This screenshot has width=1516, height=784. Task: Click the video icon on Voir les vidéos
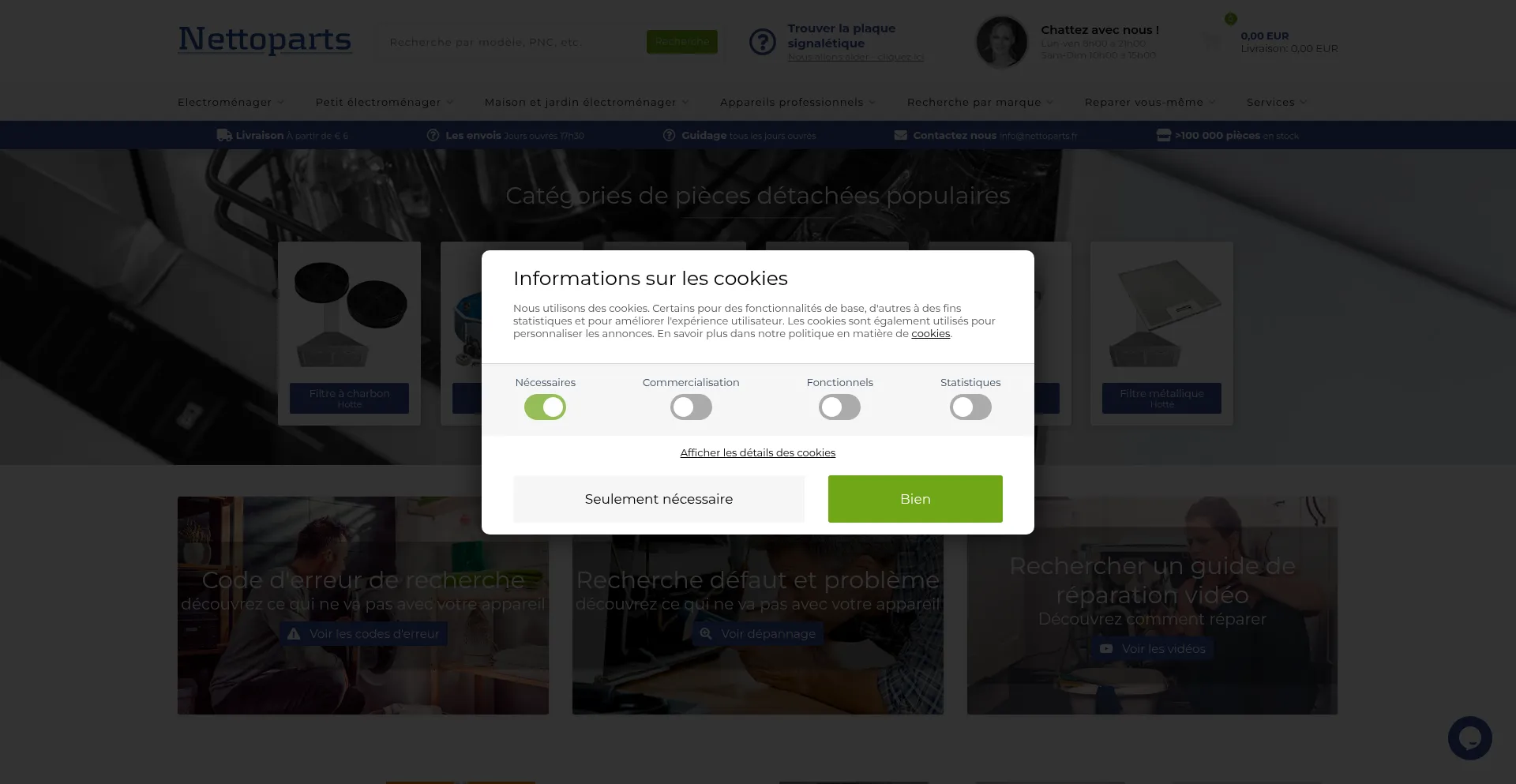point(1106,649)
